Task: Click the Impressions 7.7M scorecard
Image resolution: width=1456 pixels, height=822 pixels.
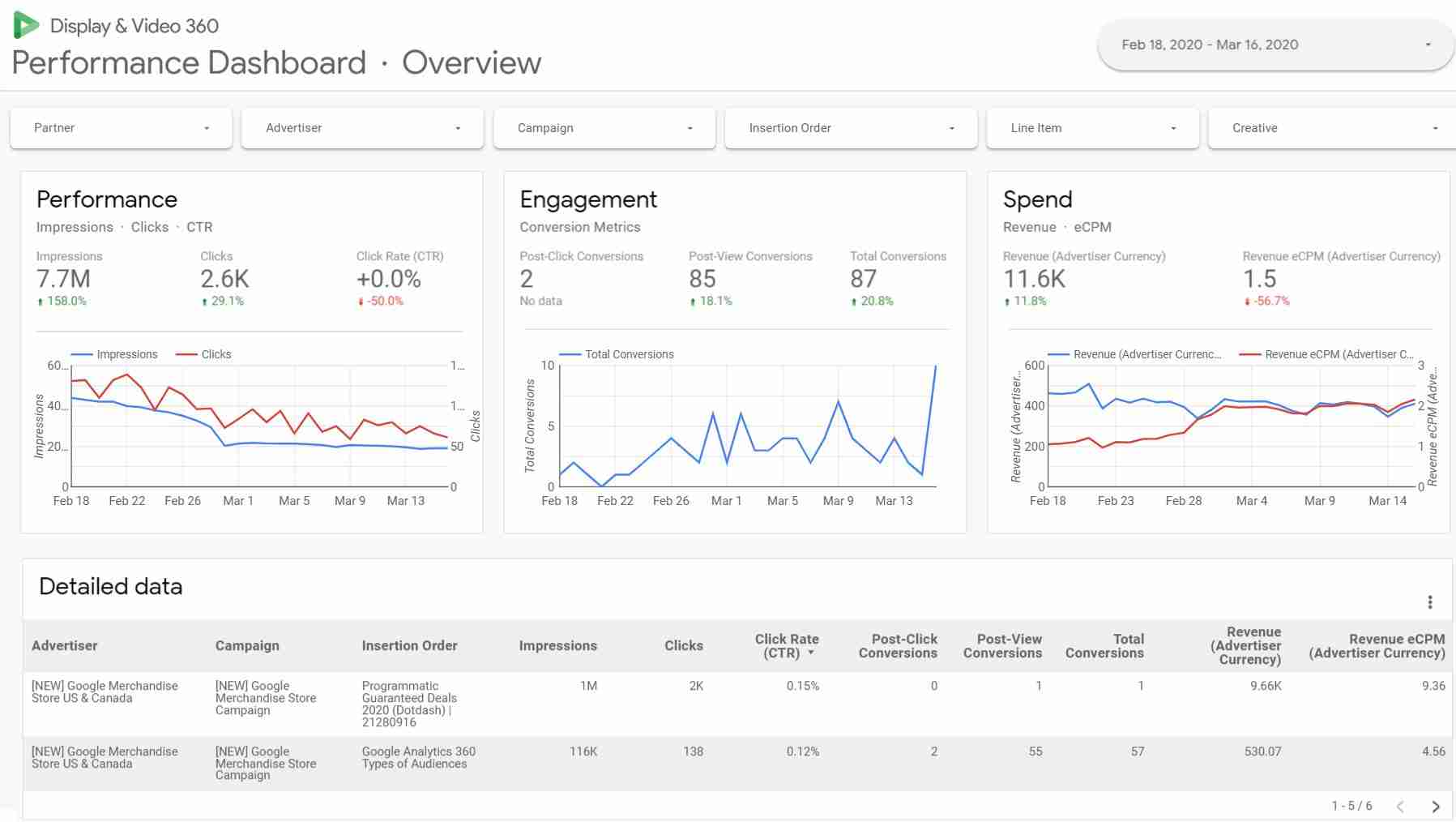Action: tap(70, 279)
